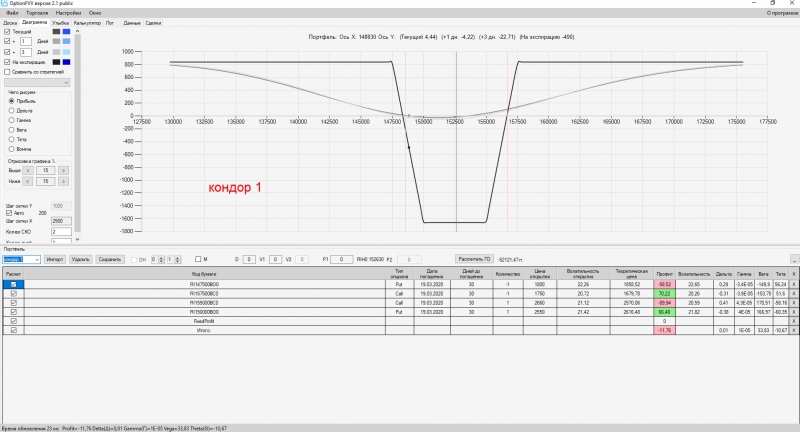Toggle the Текущий curve checkbox
This screenshot has width=800, height=432.
click(x=7, y=32)
